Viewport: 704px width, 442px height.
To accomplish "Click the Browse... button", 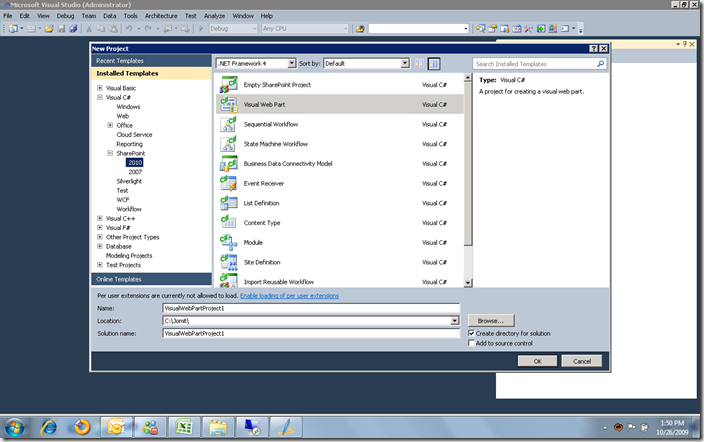I will [x=491, y=321].
